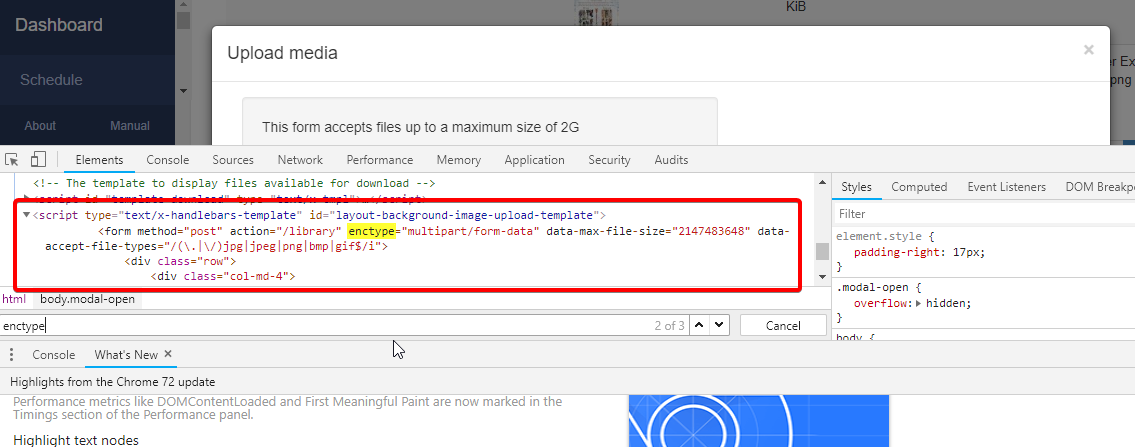1135x447 pixels.
Task: Select the drawer Console tab
Action: click(54, 354)
